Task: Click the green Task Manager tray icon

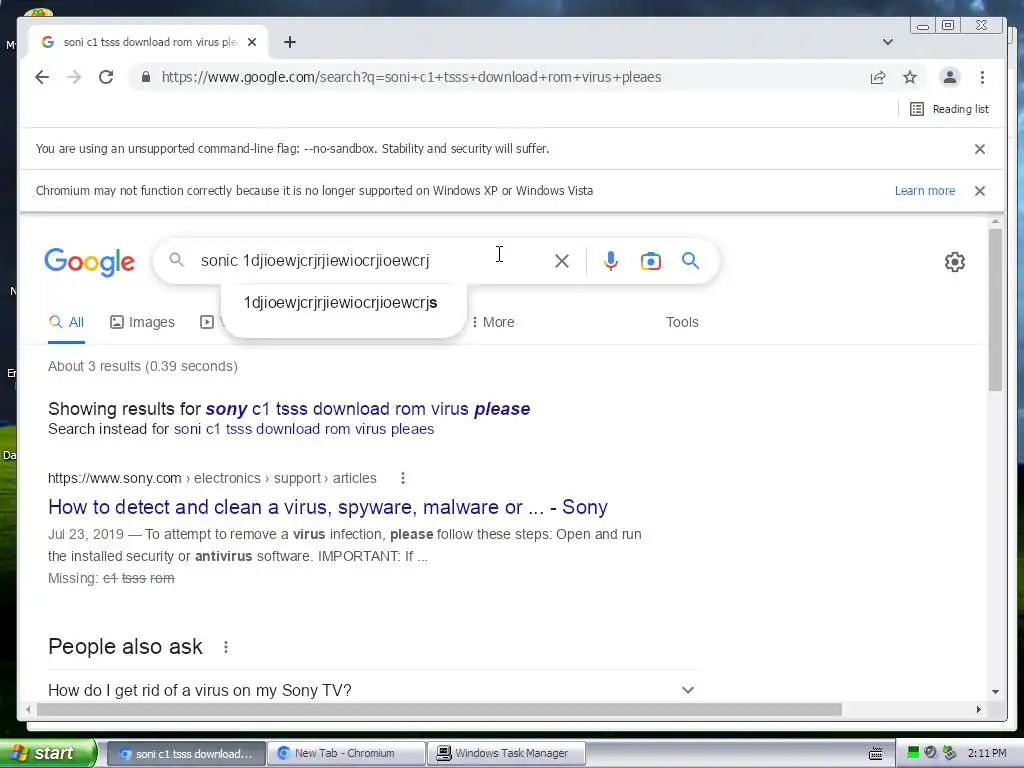Action: pyautogui.click(x=914, y=753)
